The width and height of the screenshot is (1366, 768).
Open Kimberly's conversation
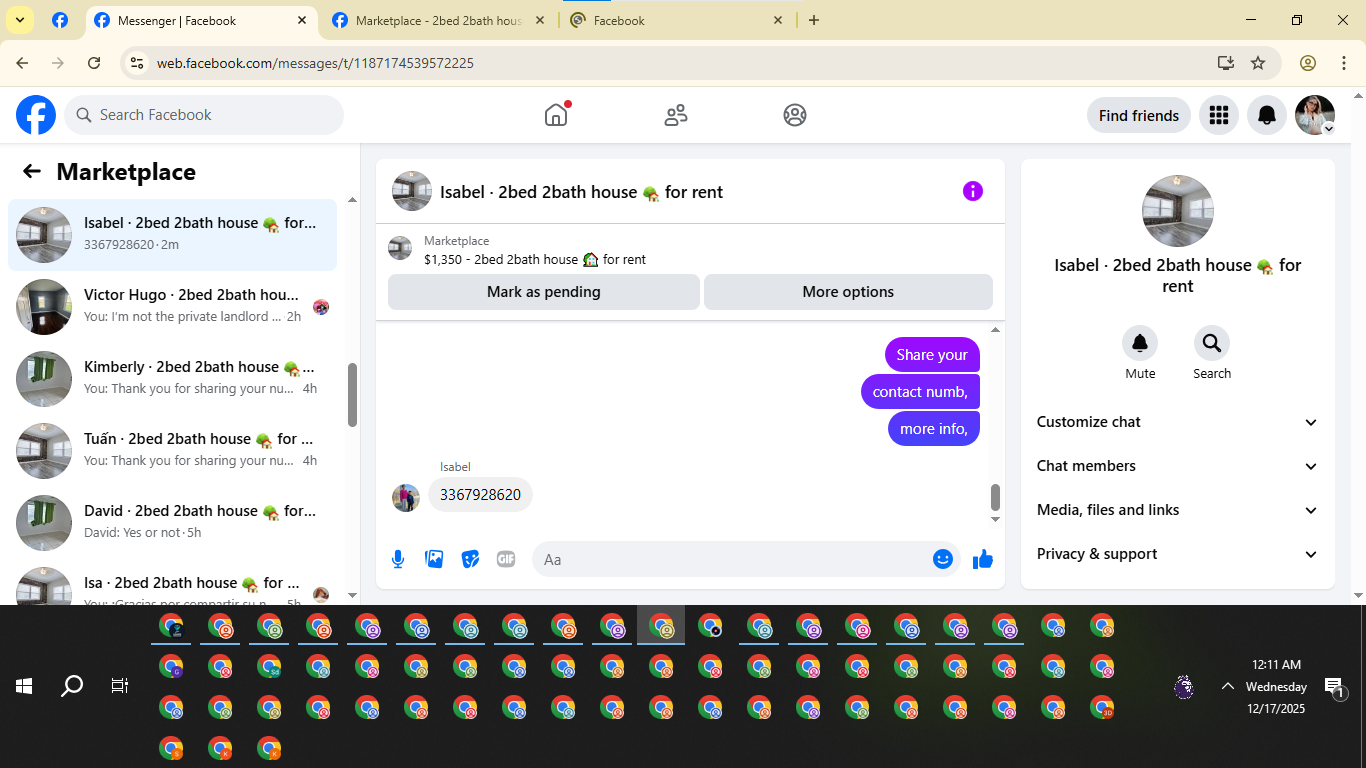(x=172, y=379)
